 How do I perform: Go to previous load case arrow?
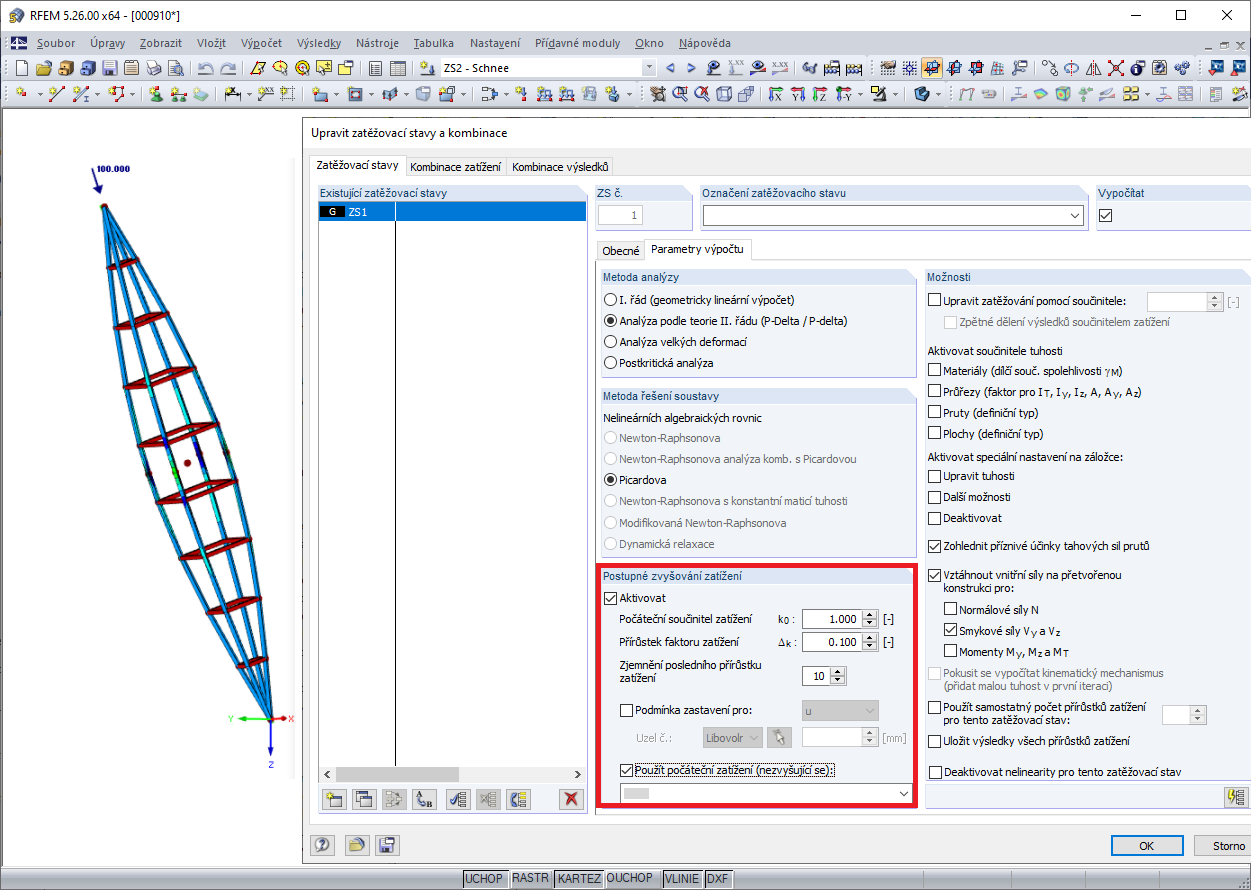click(x=670, y=68)
